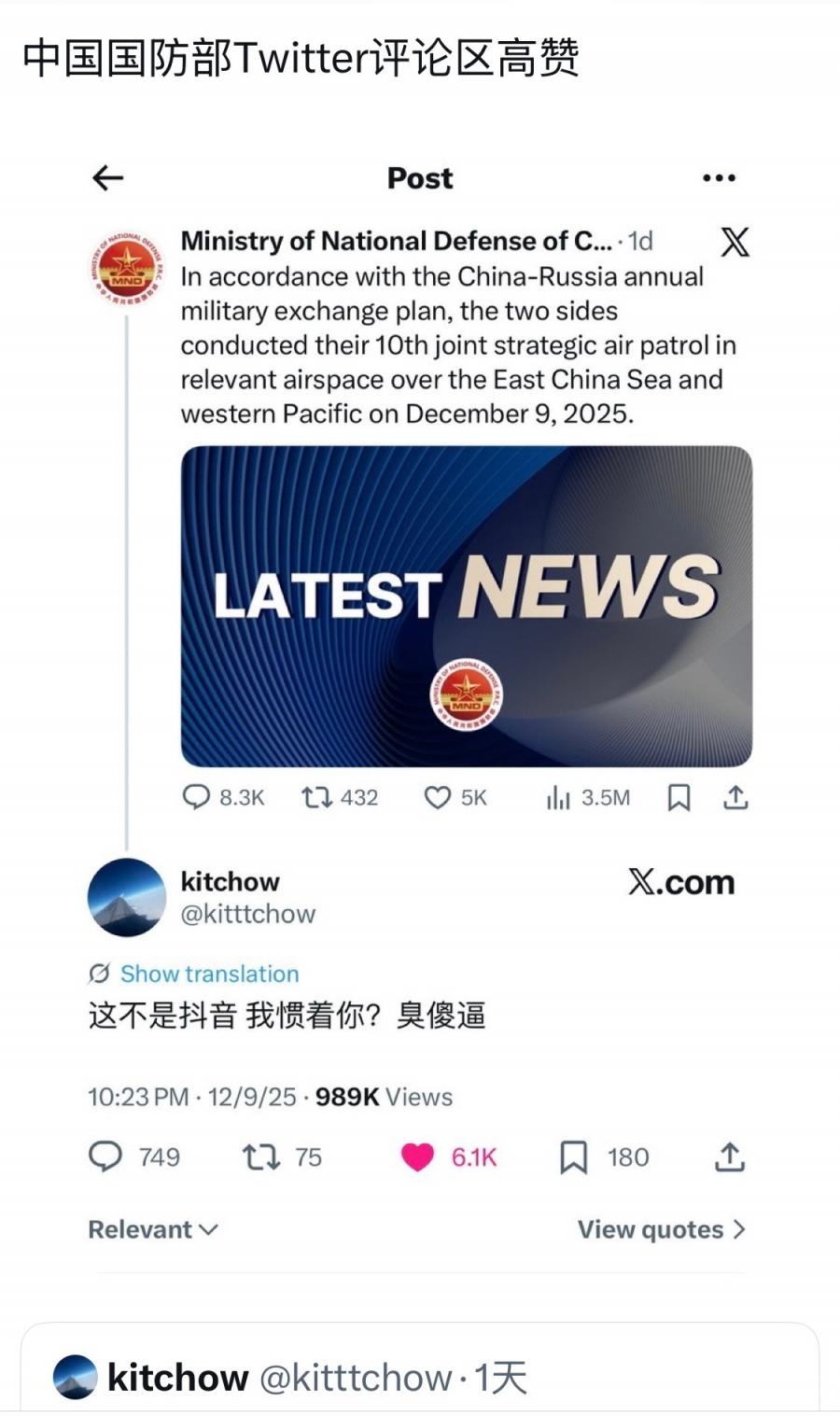The image size is (840, 1416).
Task: Share kitchow's comment via the share icon
Action: tap(730, 1157)
